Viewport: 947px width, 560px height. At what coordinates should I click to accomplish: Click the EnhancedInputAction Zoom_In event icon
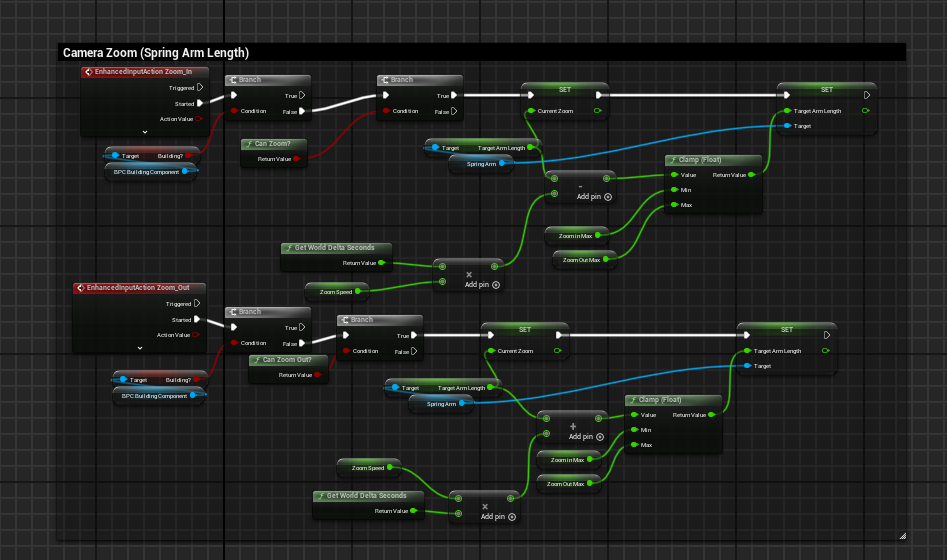click(x=89, y=72)
